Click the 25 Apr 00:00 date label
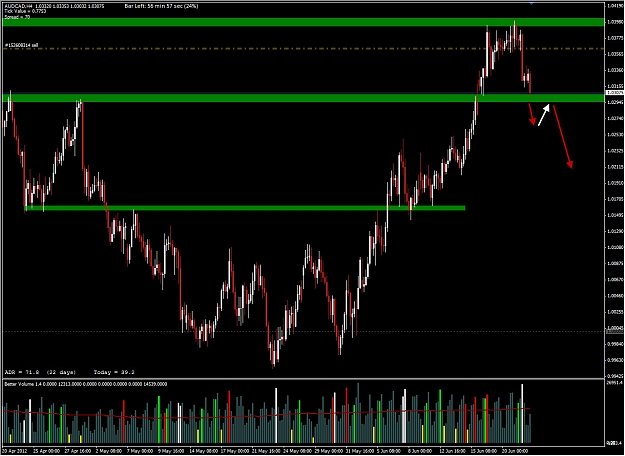This screenshot has width=625, height=456. 45,451
